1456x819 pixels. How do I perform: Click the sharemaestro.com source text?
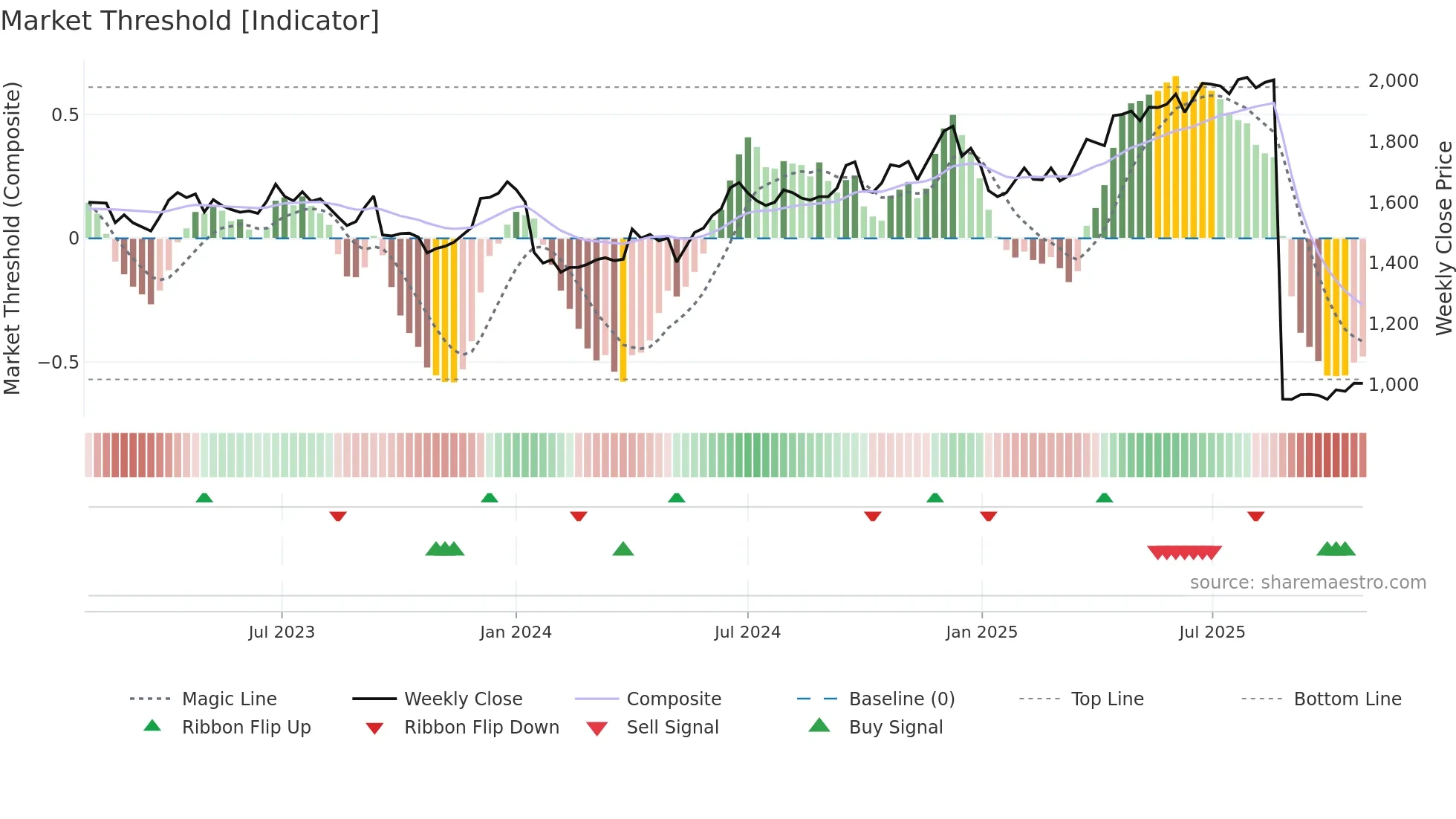(1307, 583)
